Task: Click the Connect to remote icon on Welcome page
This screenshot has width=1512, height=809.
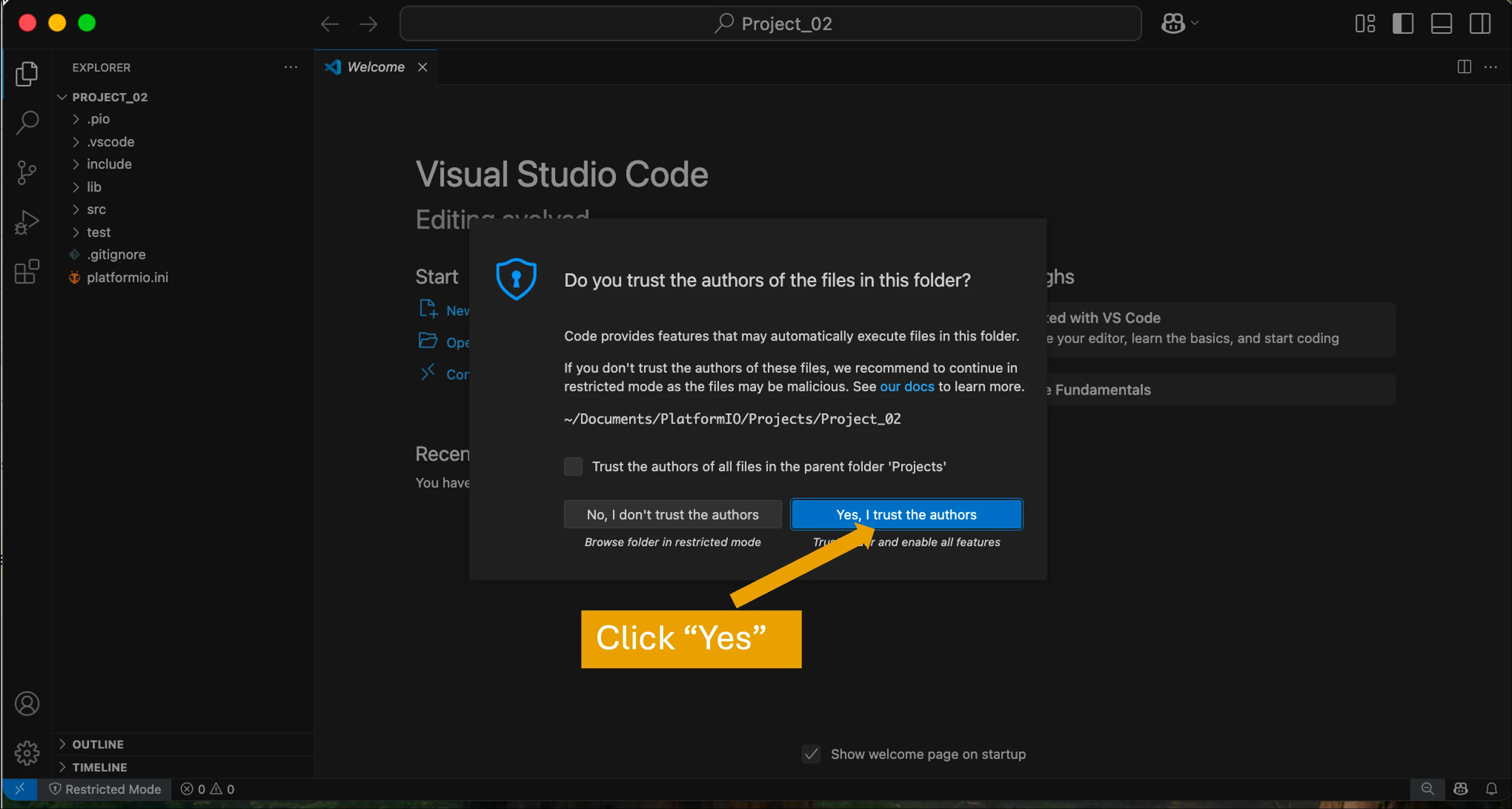Action: tap(428, 373)
